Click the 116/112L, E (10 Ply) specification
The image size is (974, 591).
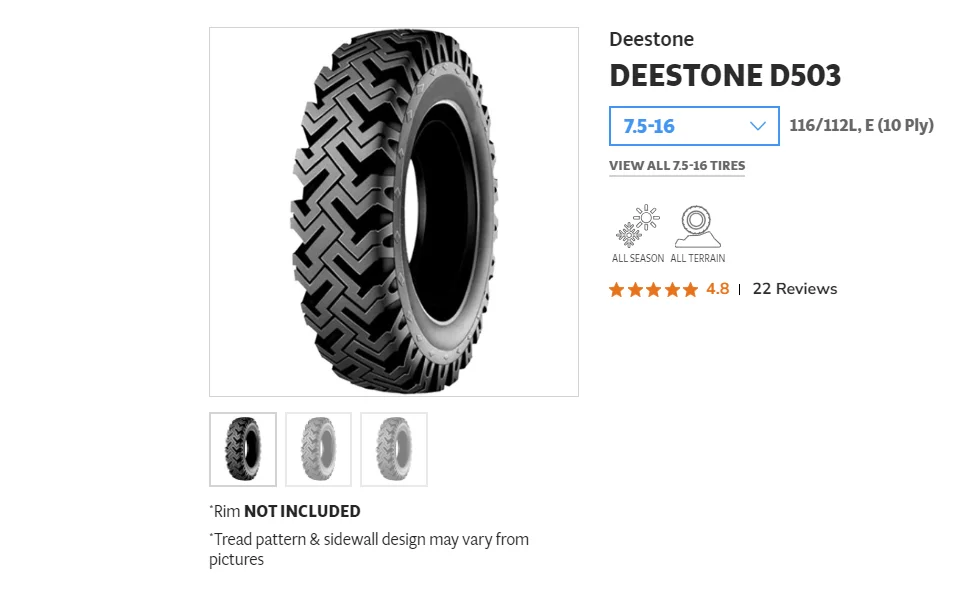[x=861, y=126]
